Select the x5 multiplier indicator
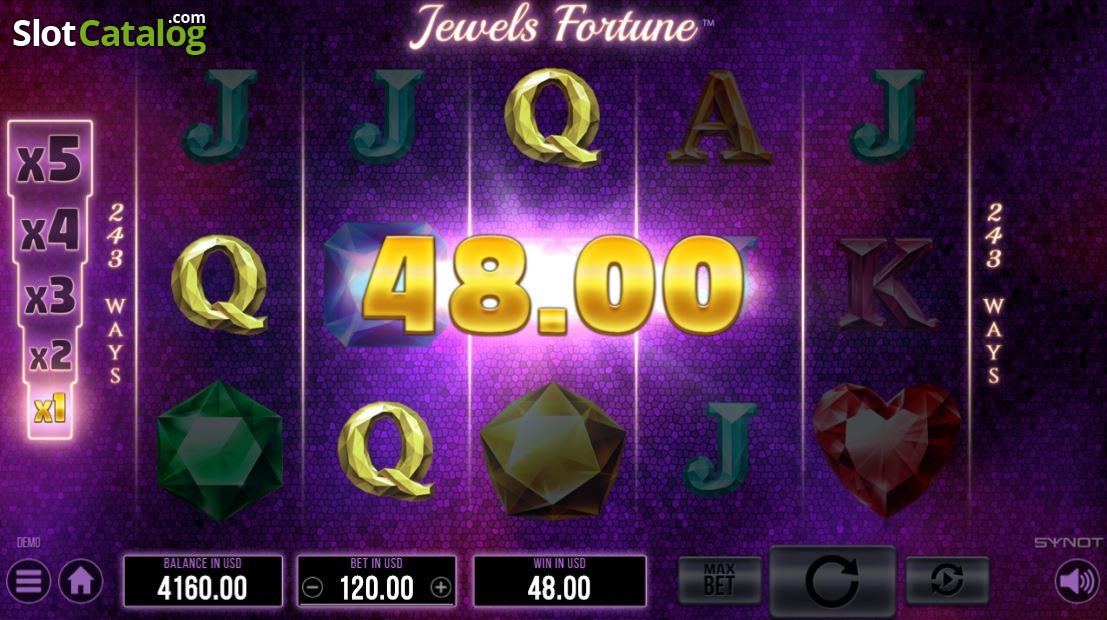 coord(49,161)
